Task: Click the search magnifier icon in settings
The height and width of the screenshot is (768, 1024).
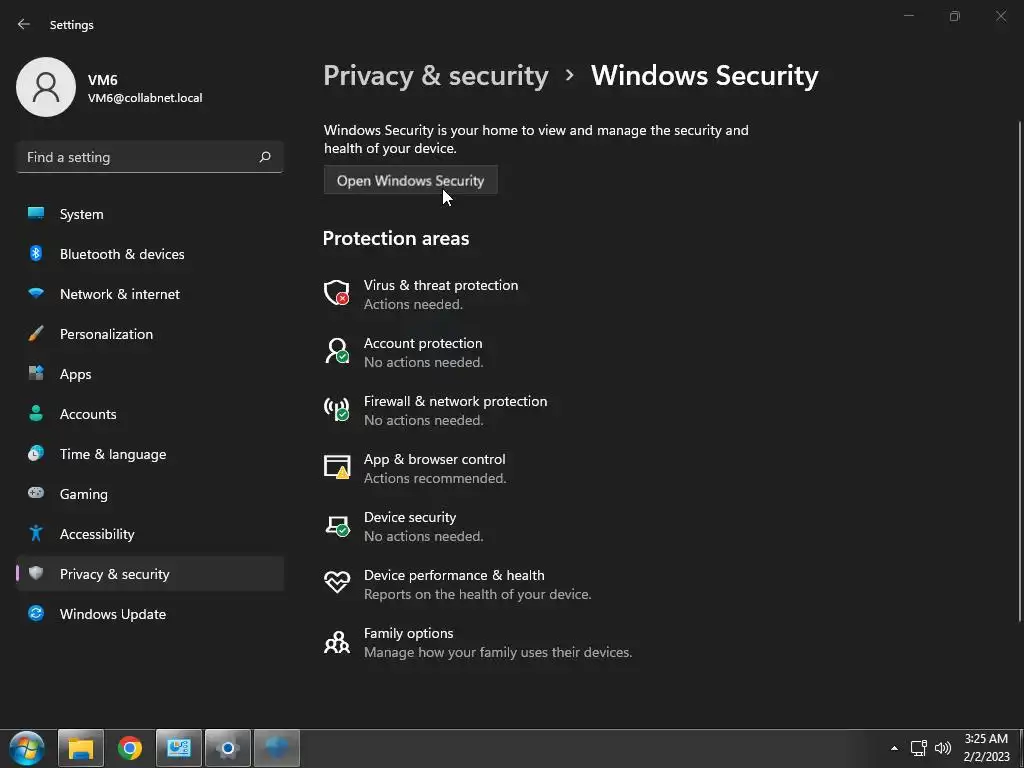Action: pos(265,157)
